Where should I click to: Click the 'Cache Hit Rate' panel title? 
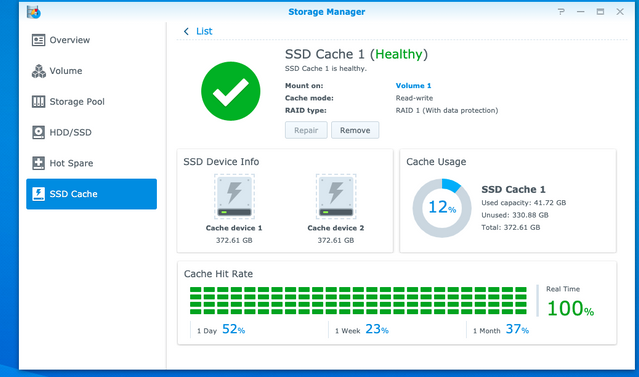pyautogui.click(x=218, y=274)
